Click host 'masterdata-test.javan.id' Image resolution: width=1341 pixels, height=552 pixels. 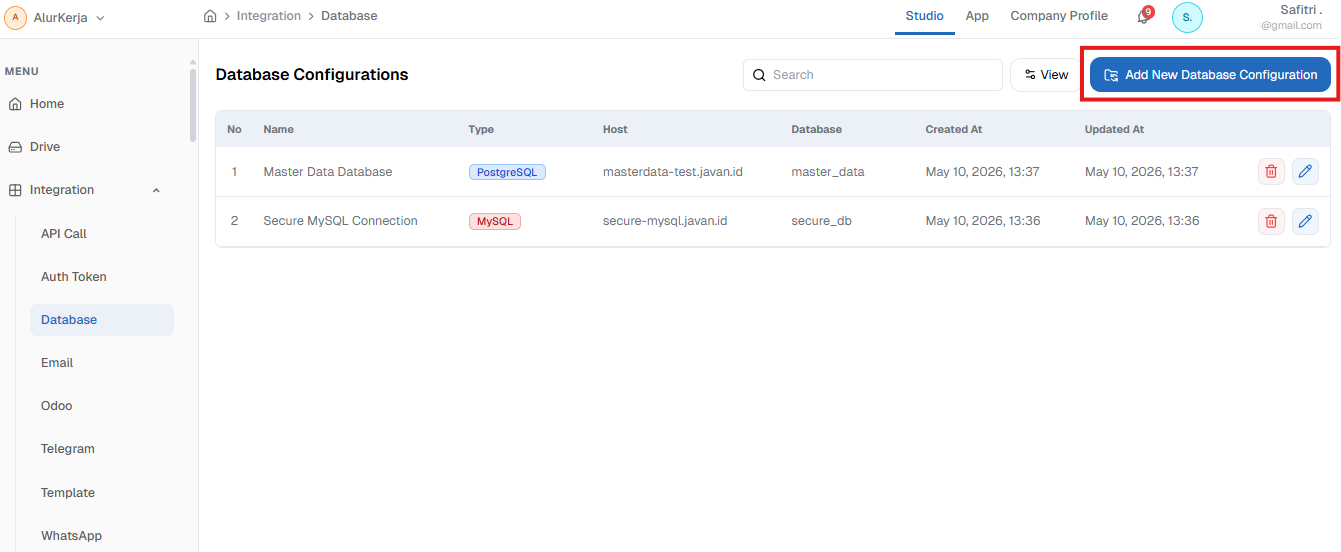(x=673, y=172)
